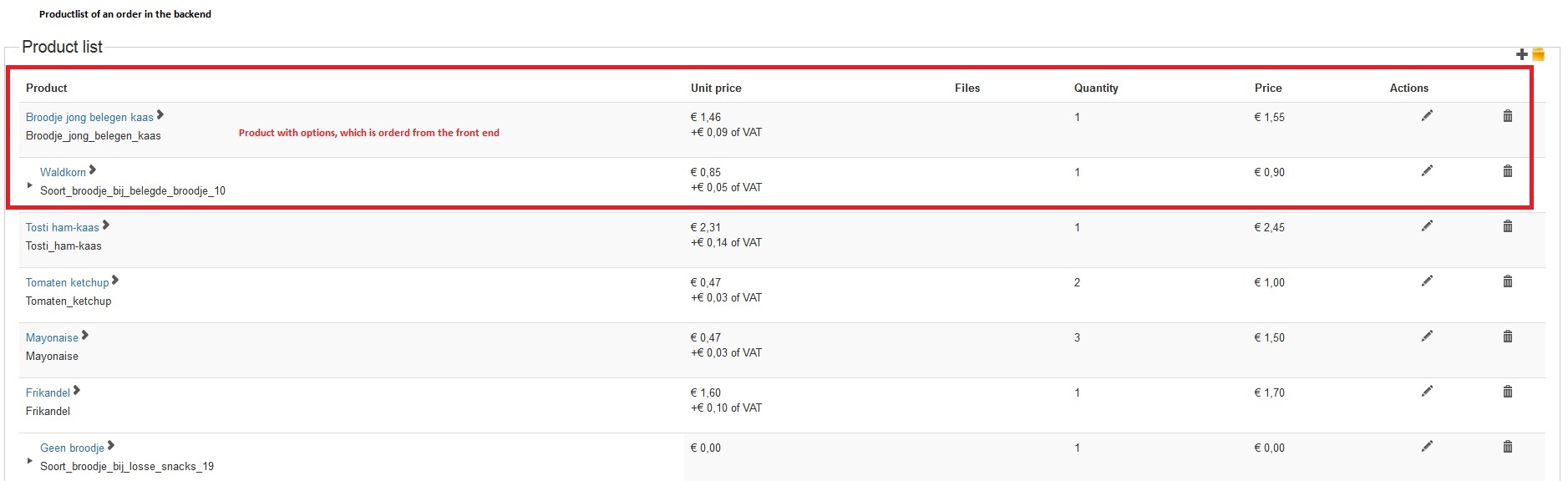Follow the Frikandel product link
The width and height of the screenshot is (1568, 481).
pos(48,393)
